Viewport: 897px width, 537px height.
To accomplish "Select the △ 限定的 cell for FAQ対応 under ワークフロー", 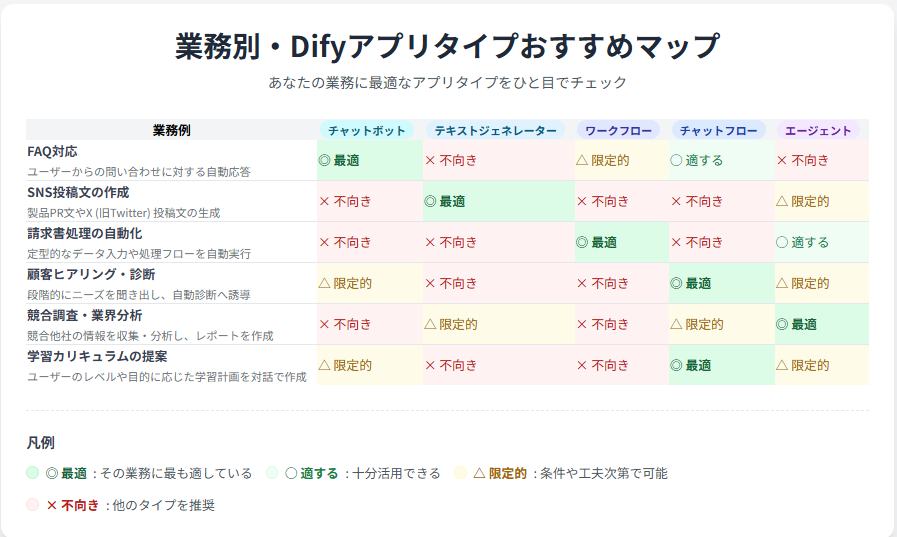I will tap(621, 160).
